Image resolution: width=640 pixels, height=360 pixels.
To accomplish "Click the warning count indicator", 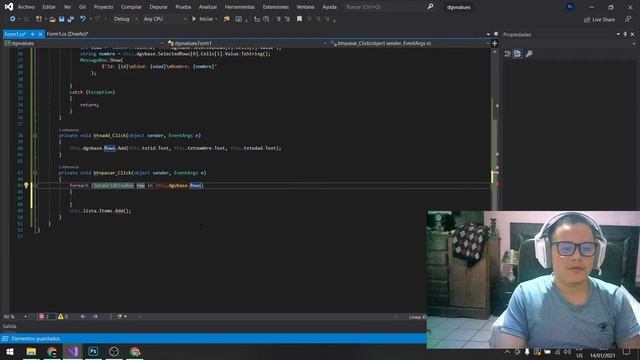I will [x=63, y=317].
